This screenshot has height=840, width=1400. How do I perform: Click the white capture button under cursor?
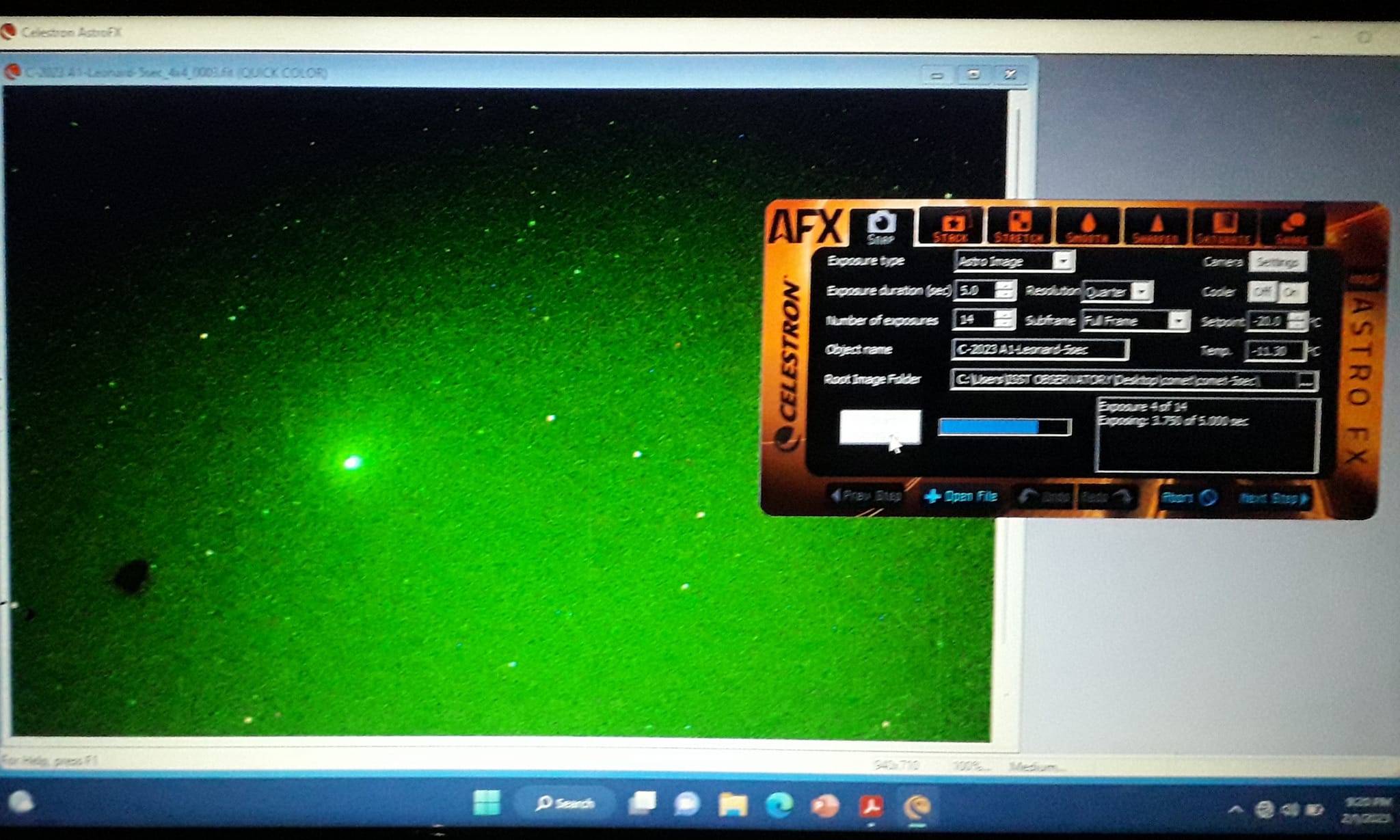880,427
